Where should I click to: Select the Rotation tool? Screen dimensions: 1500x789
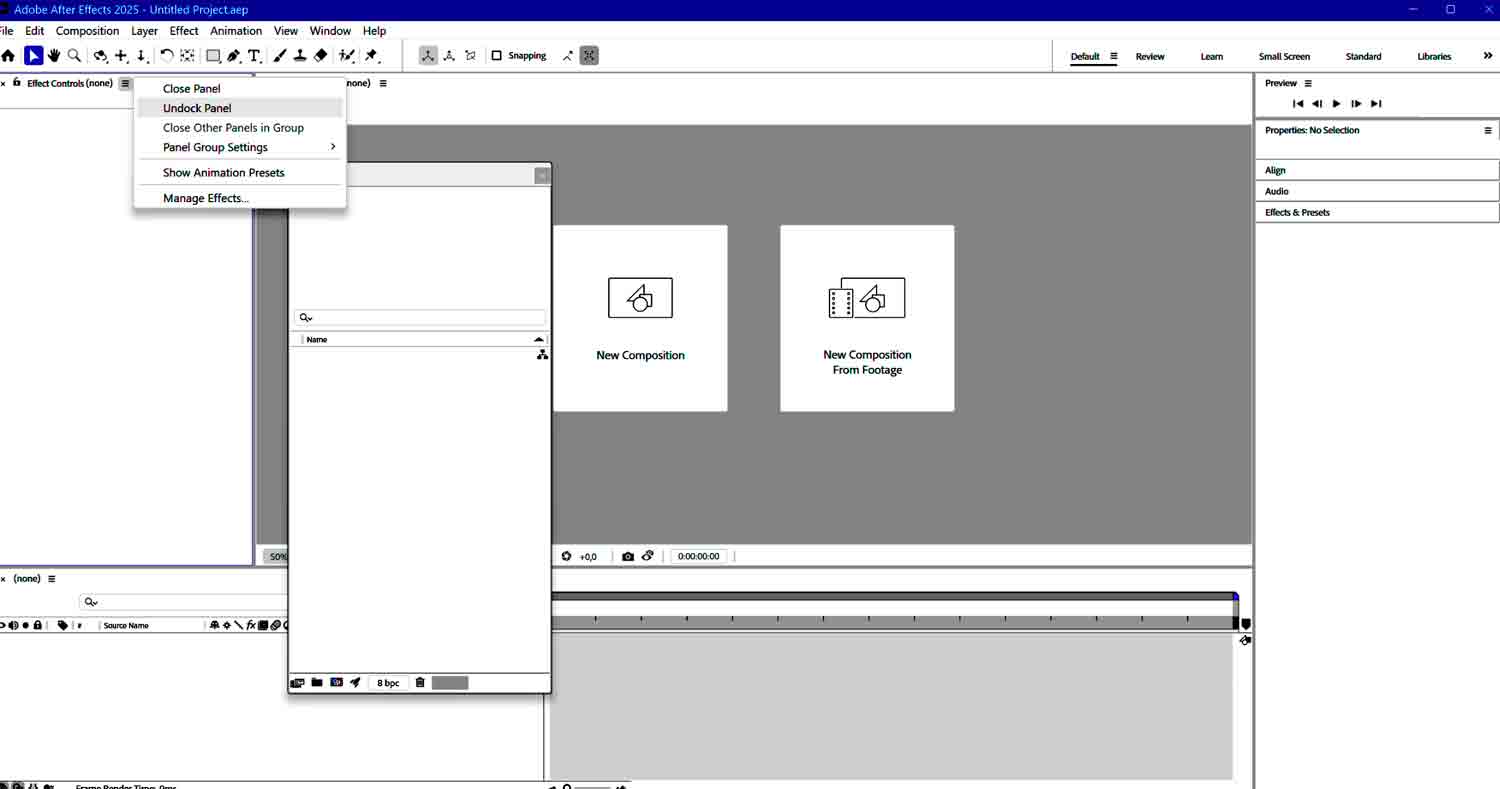[x=167, y=56]
